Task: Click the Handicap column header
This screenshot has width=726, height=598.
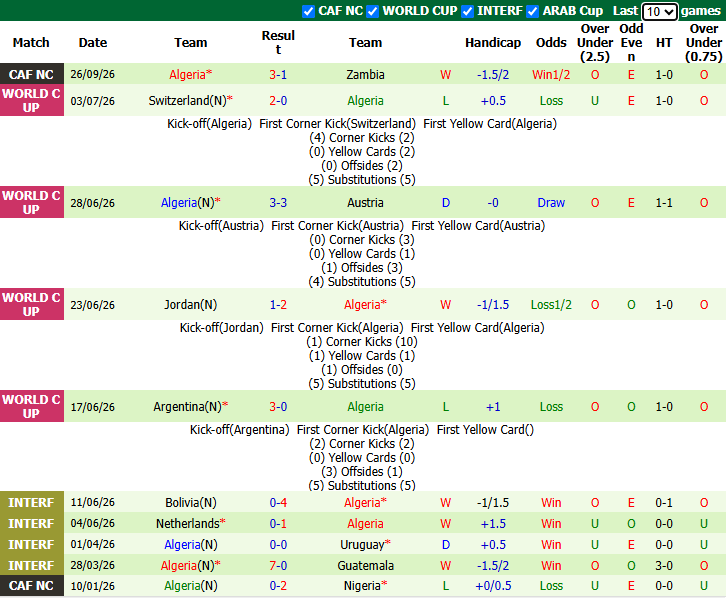Action: pos(493,43)
